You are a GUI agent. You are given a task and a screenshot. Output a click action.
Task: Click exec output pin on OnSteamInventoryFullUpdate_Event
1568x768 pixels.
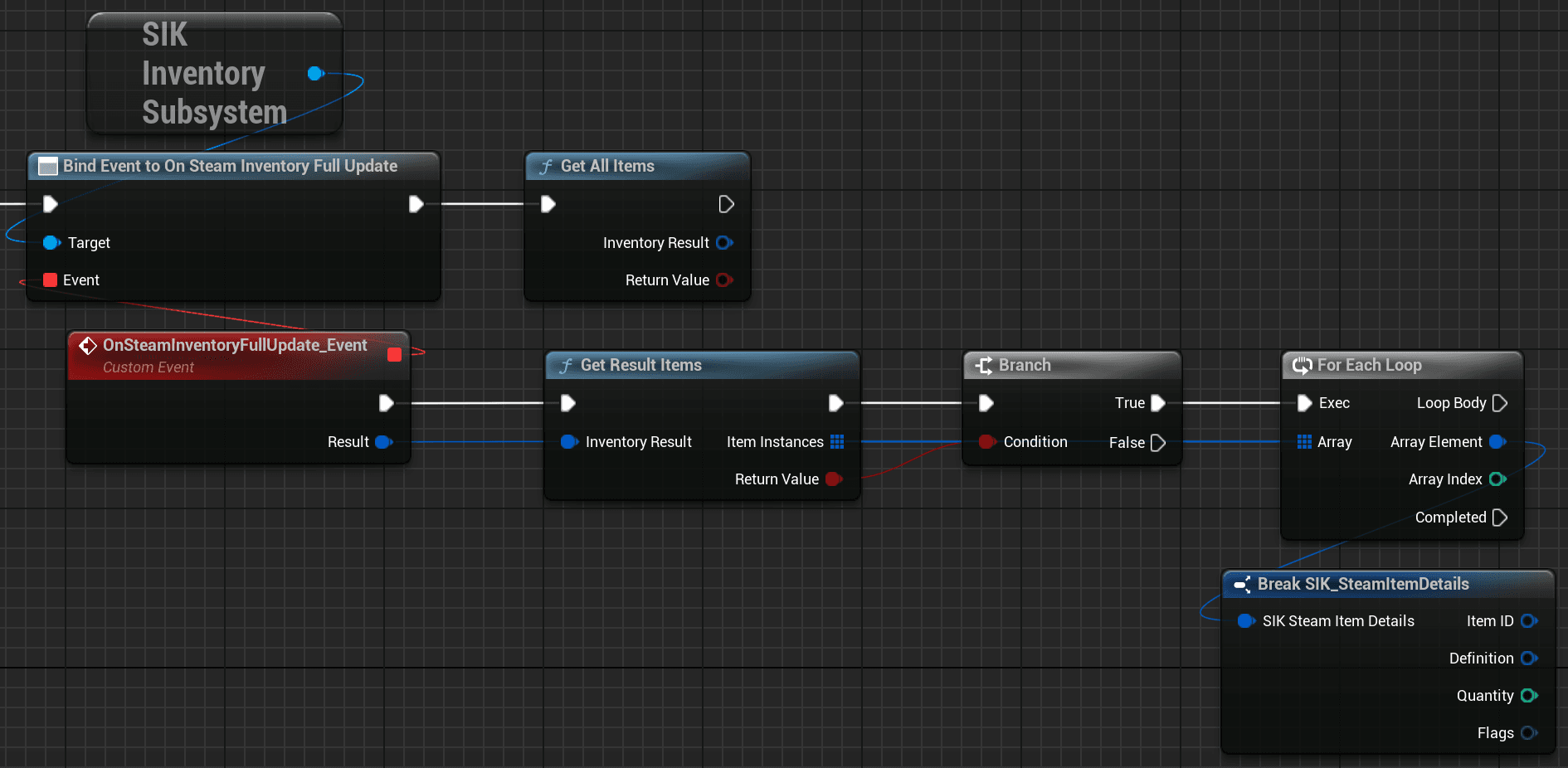[386, 403]
